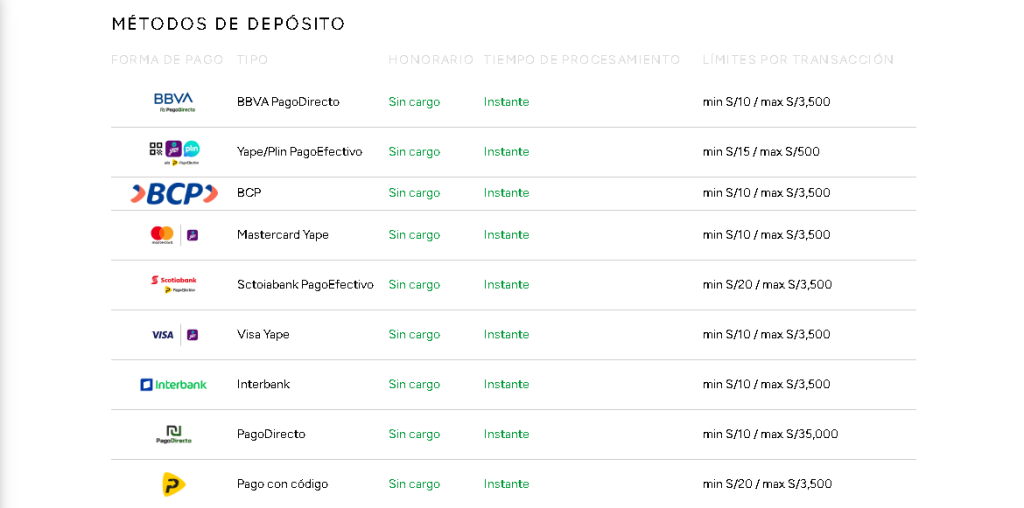Select the 'Mastercard Yape' text
The image size is (1024, 508).
coord(283,234)
